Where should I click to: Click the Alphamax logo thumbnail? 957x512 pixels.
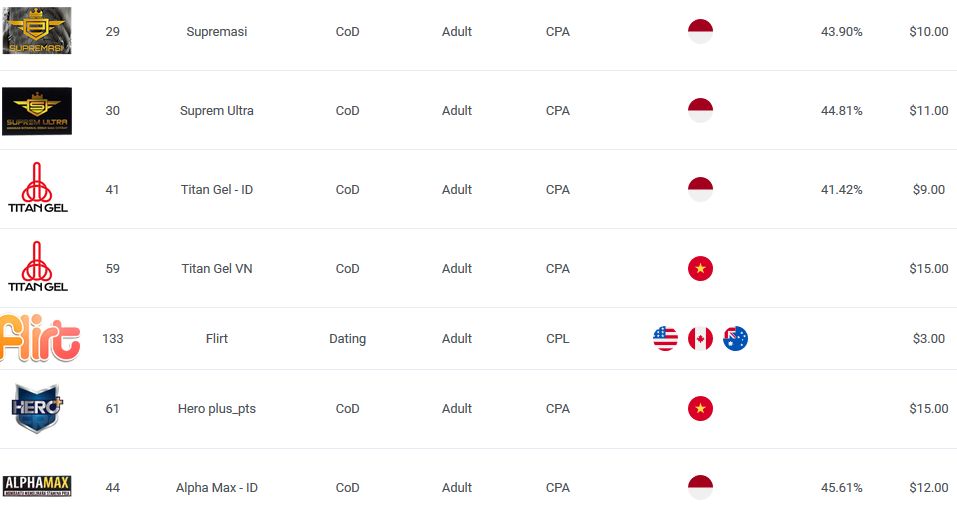37,486
